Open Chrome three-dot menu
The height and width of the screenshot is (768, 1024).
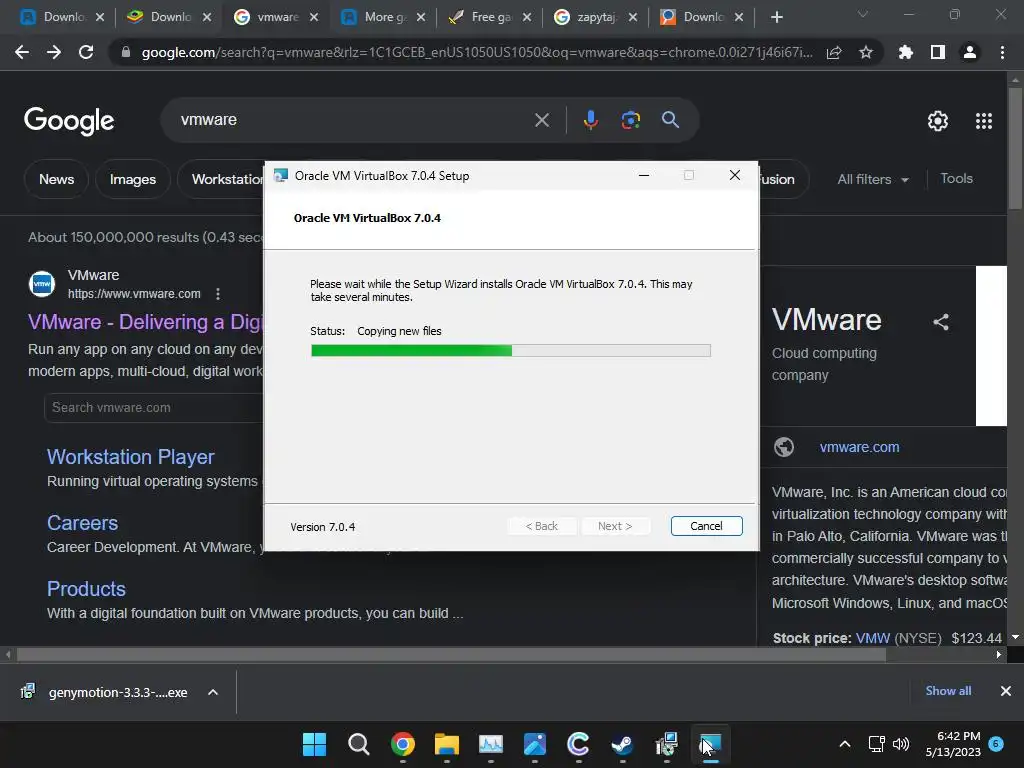1002,52
